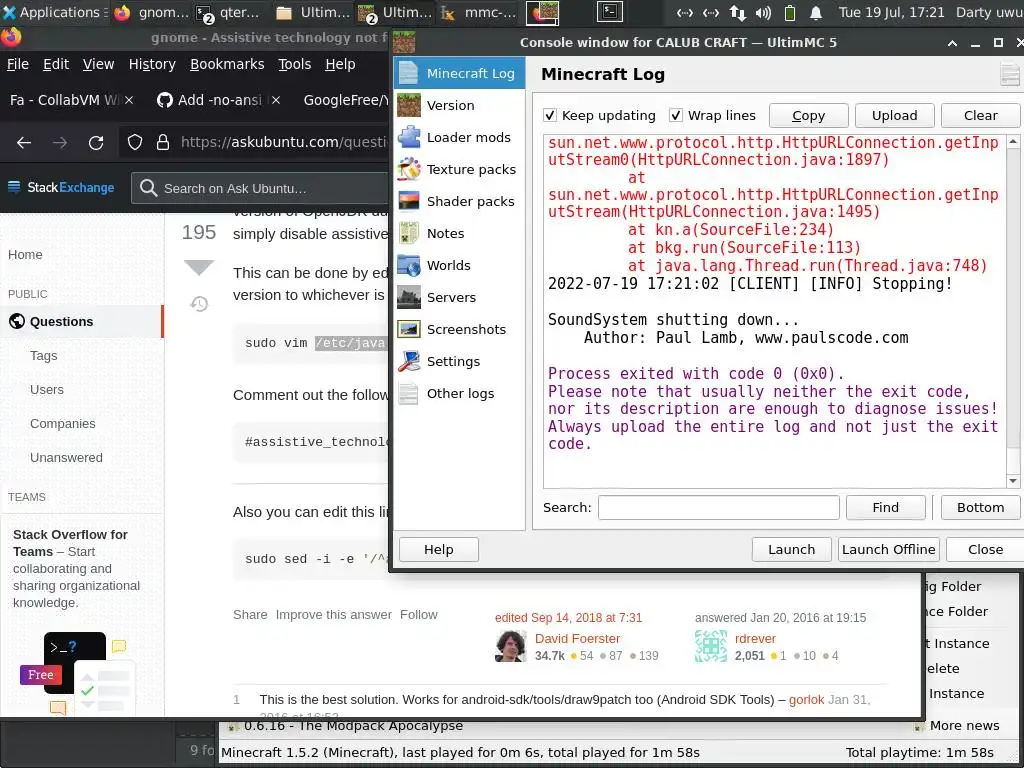
Task: Click the gorlok commenter link
Action: click(807, 699)
